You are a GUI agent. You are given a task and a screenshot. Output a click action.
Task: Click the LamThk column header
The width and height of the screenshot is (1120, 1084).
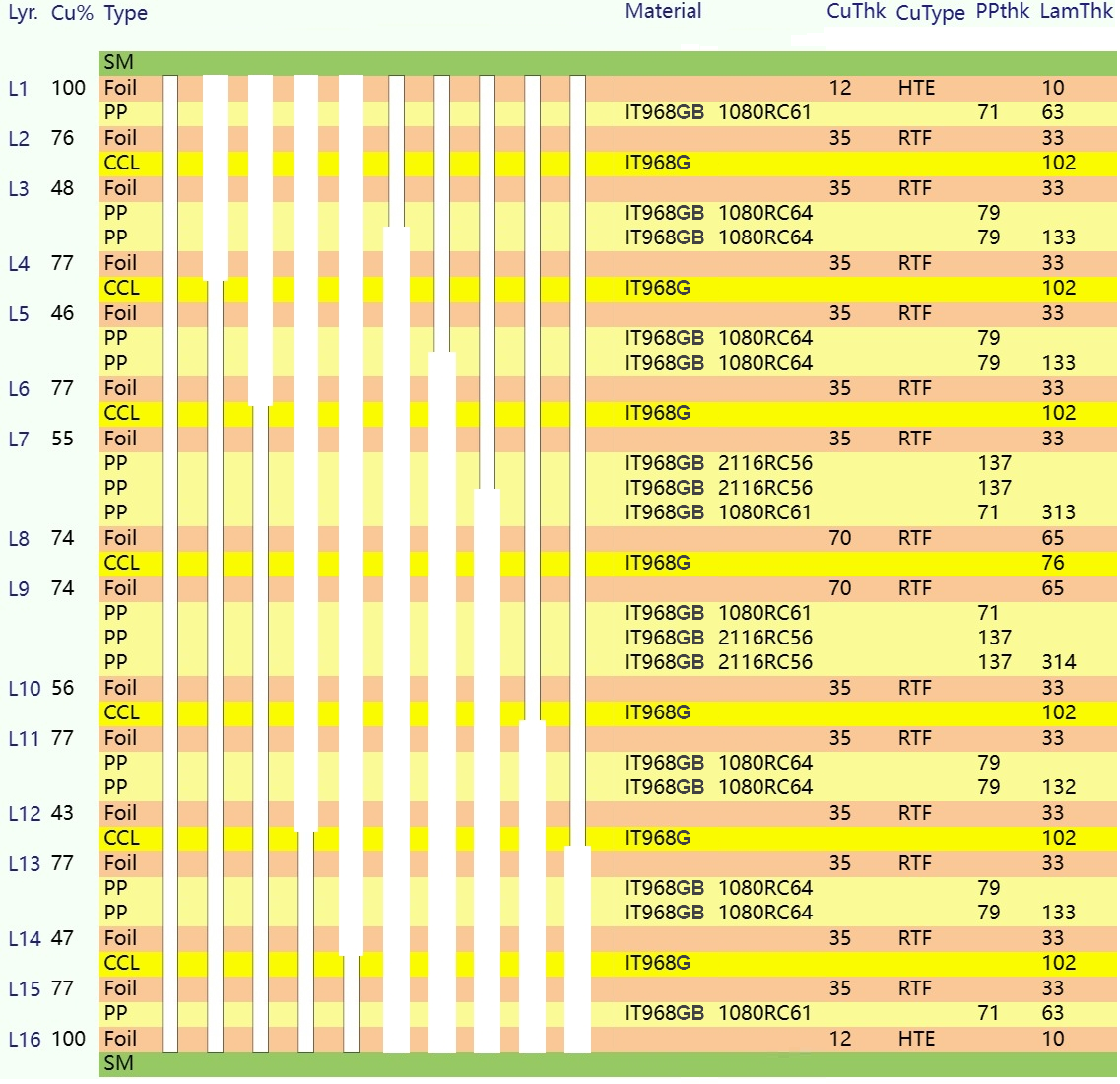click(x=1076, y=12)
